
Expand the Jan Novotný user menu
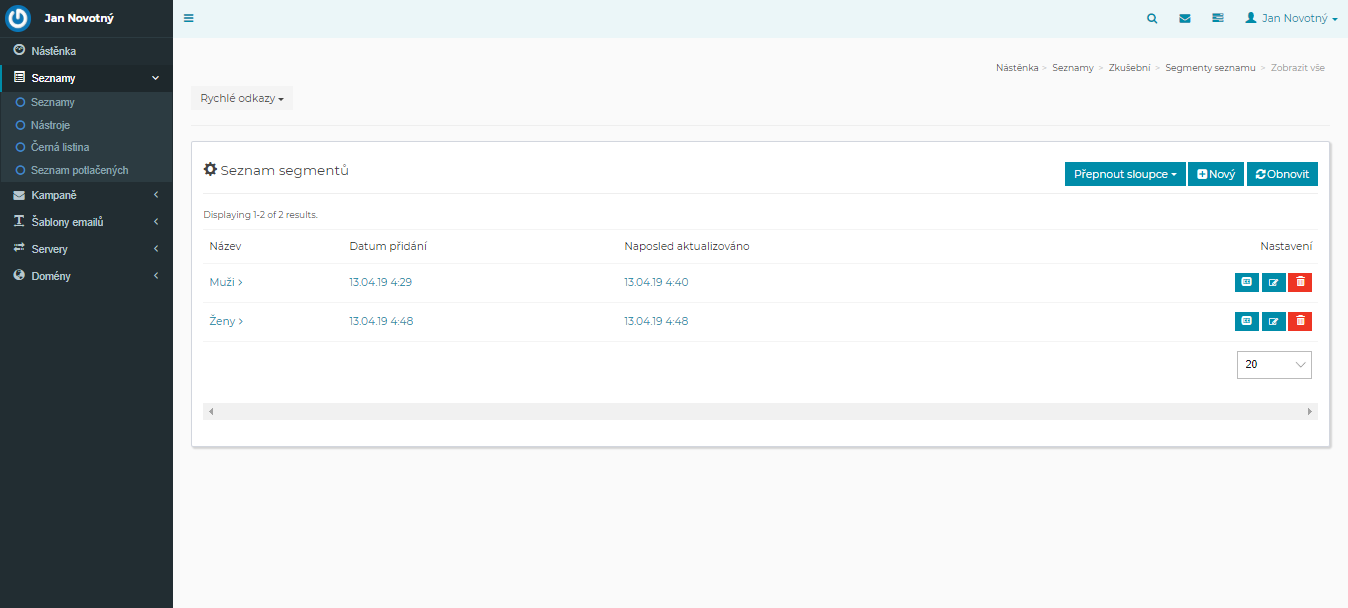[1291, 18]
